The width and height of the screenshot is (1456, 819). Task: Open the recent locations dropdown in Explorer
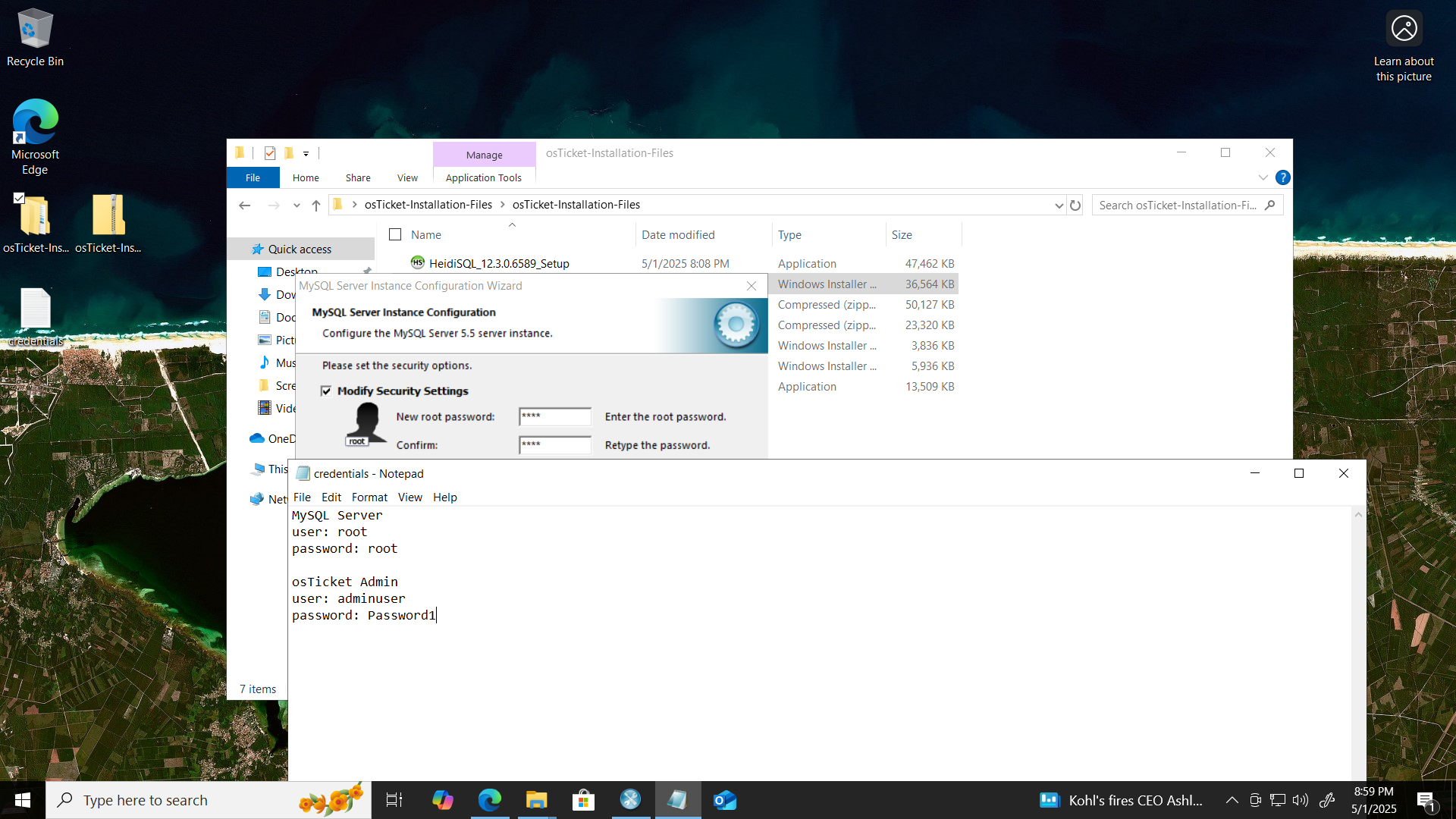pyautogui.click(x=297, y=205)
